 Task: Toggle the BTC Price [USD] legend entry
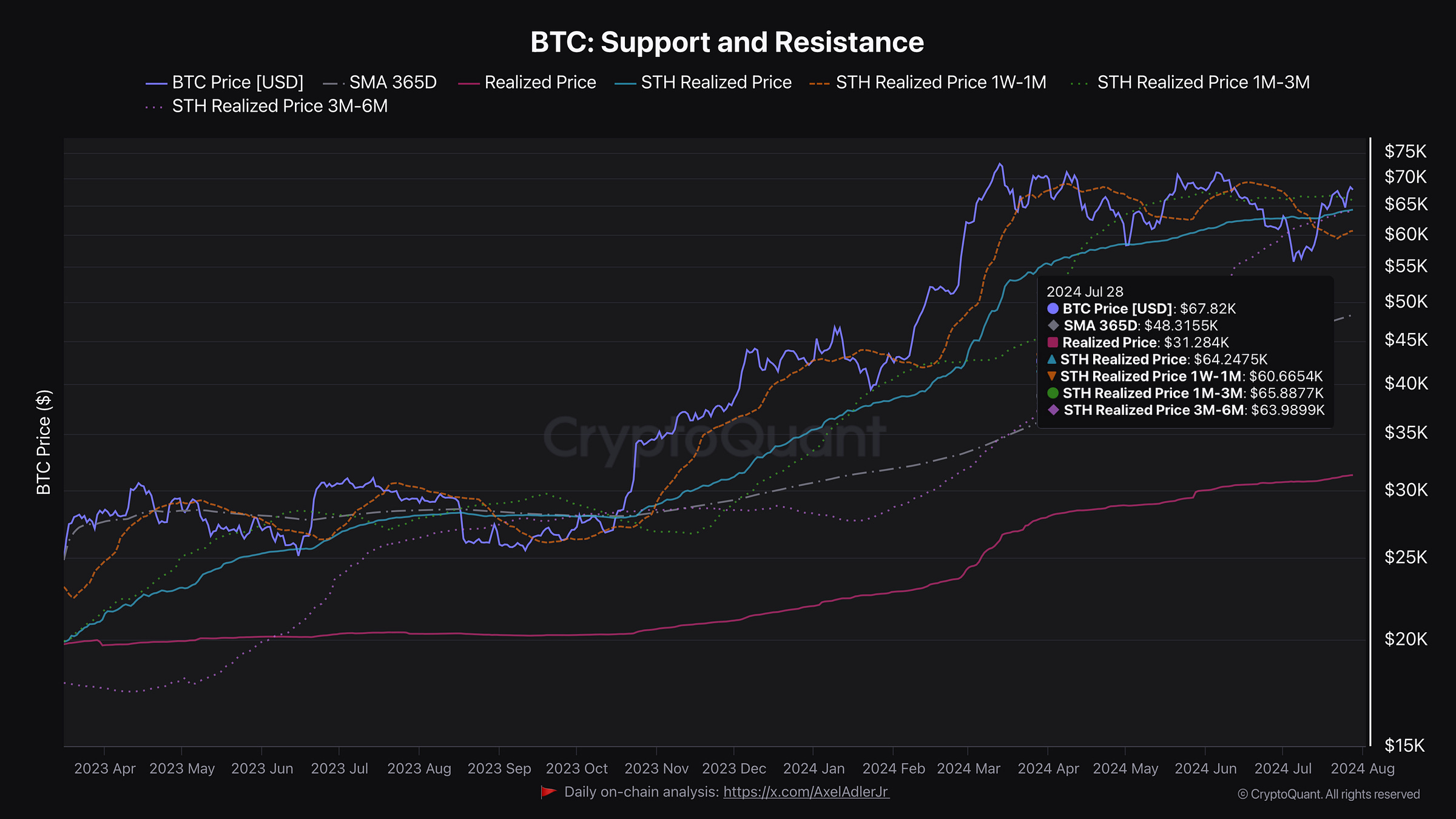click(224, 83)
